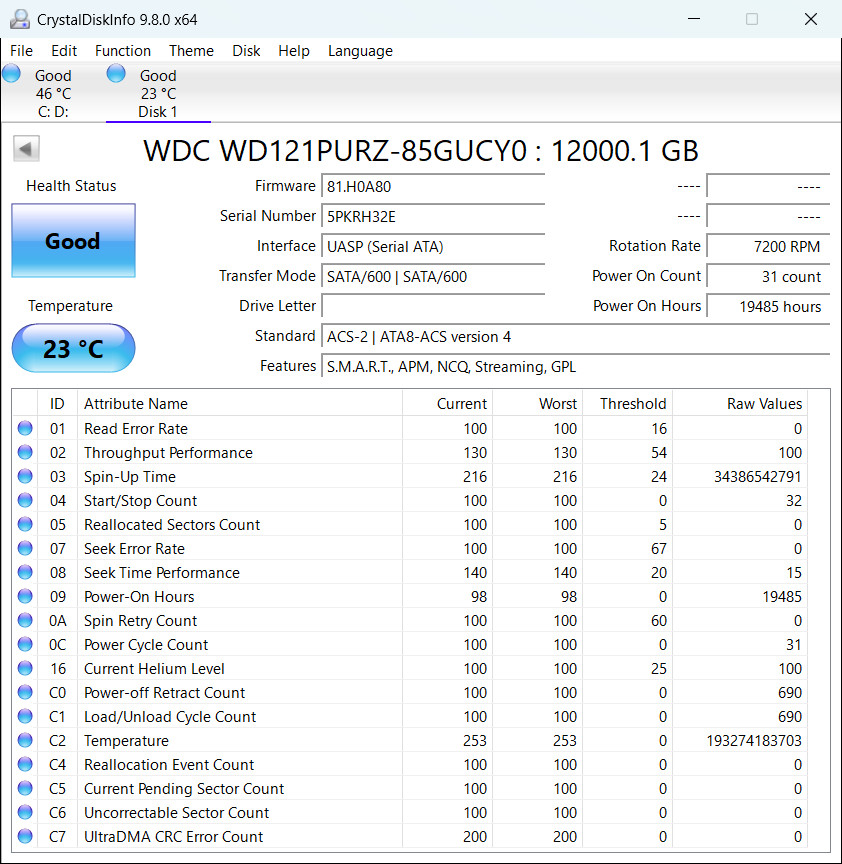The height and width of the screenshot is (864, 842).
Task: Close the CrystalDiskInfo window
Action: pos(811,19)
